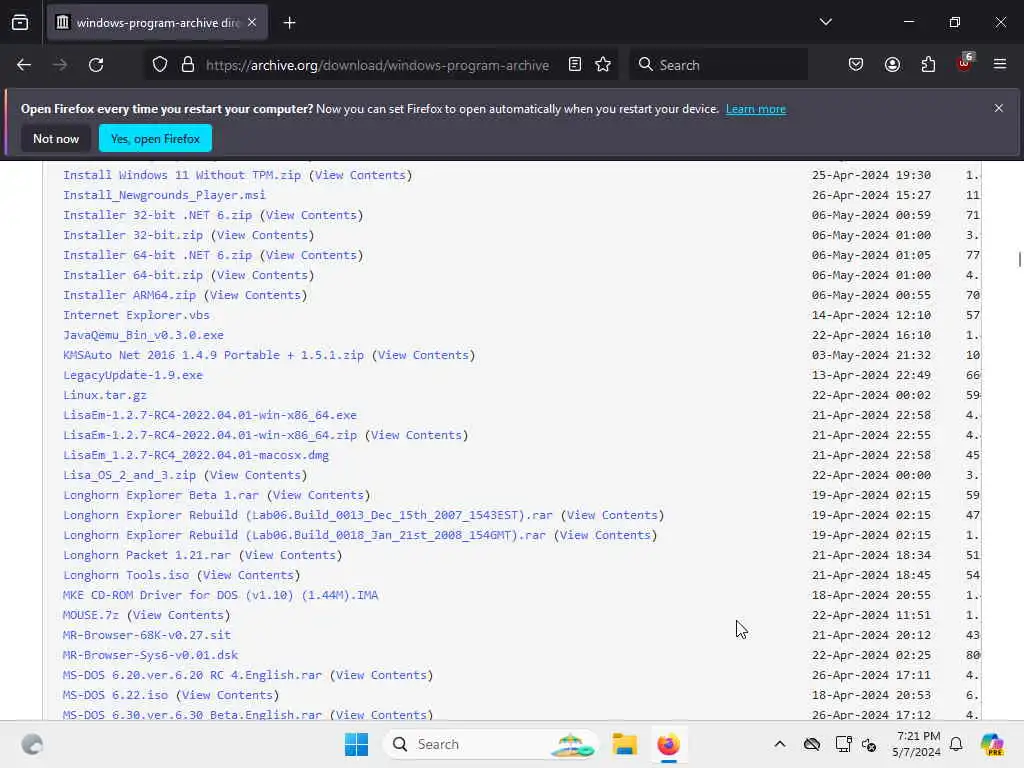1024x768 pixels.
Task: Open MOUSE.7z link
Action: tap(91, 615)
